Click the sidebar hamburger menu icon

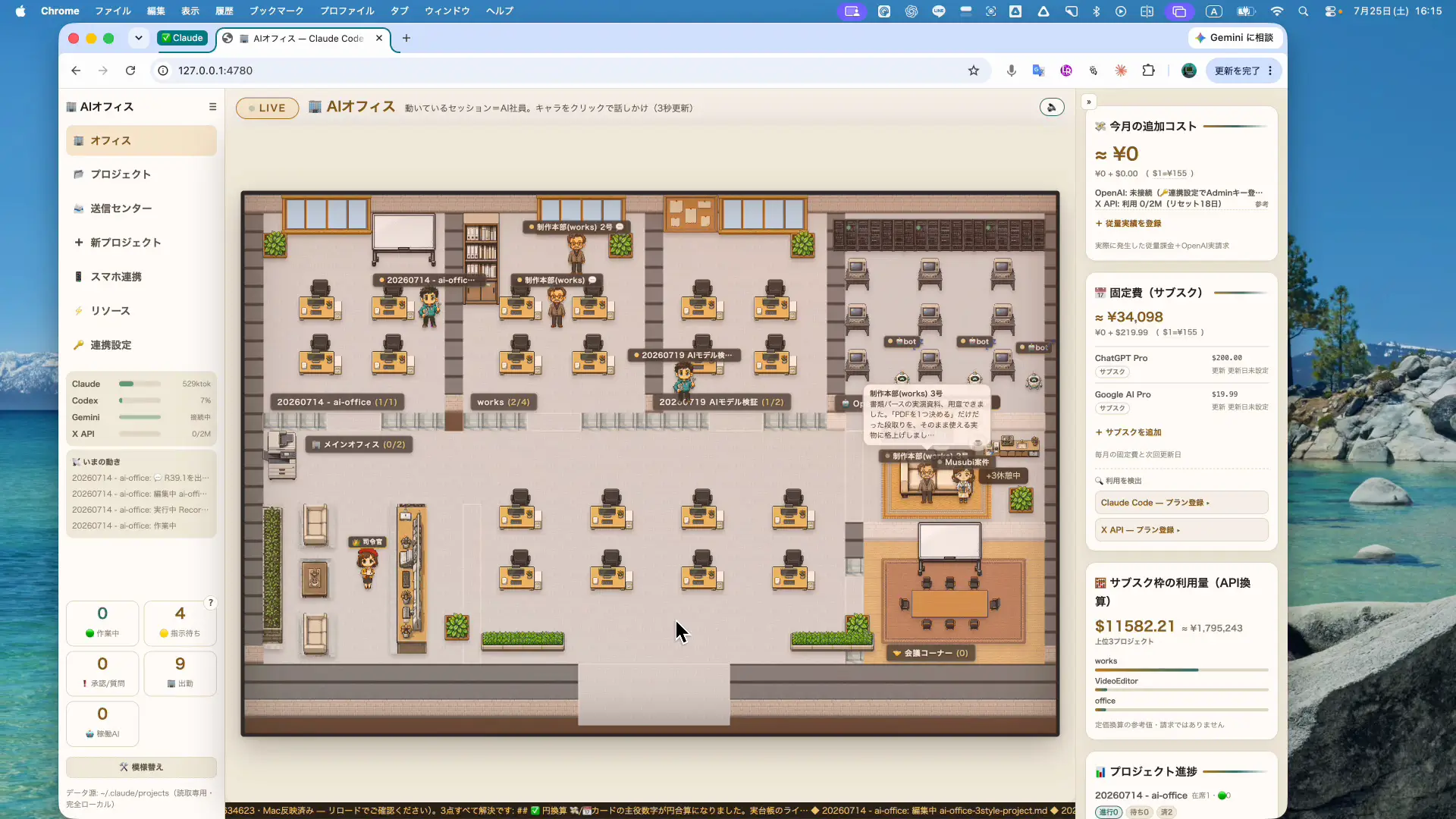[212, 107]
